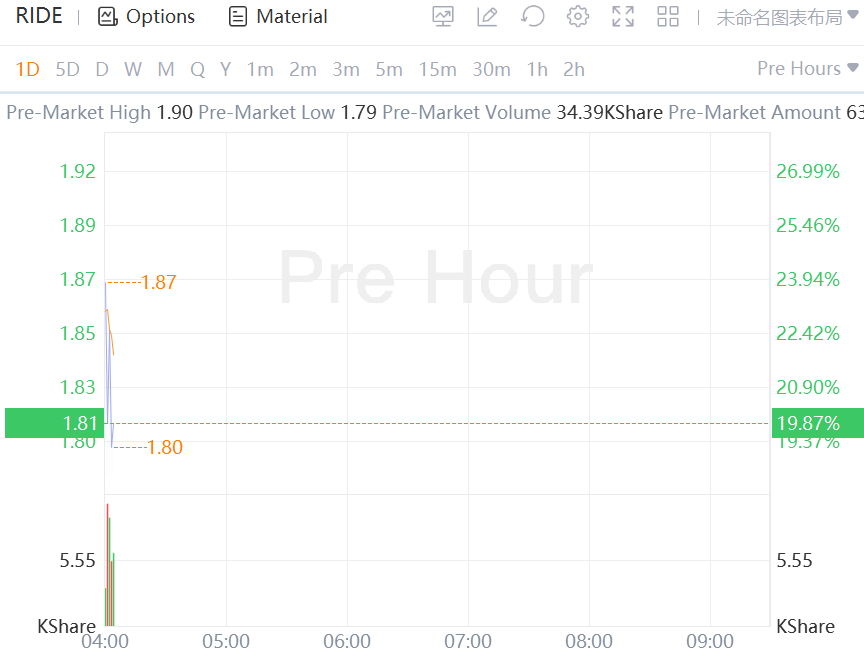This screenshot has height=655, width=864.
Task: Choose the 1h interval
Action: tap(537, 69)
